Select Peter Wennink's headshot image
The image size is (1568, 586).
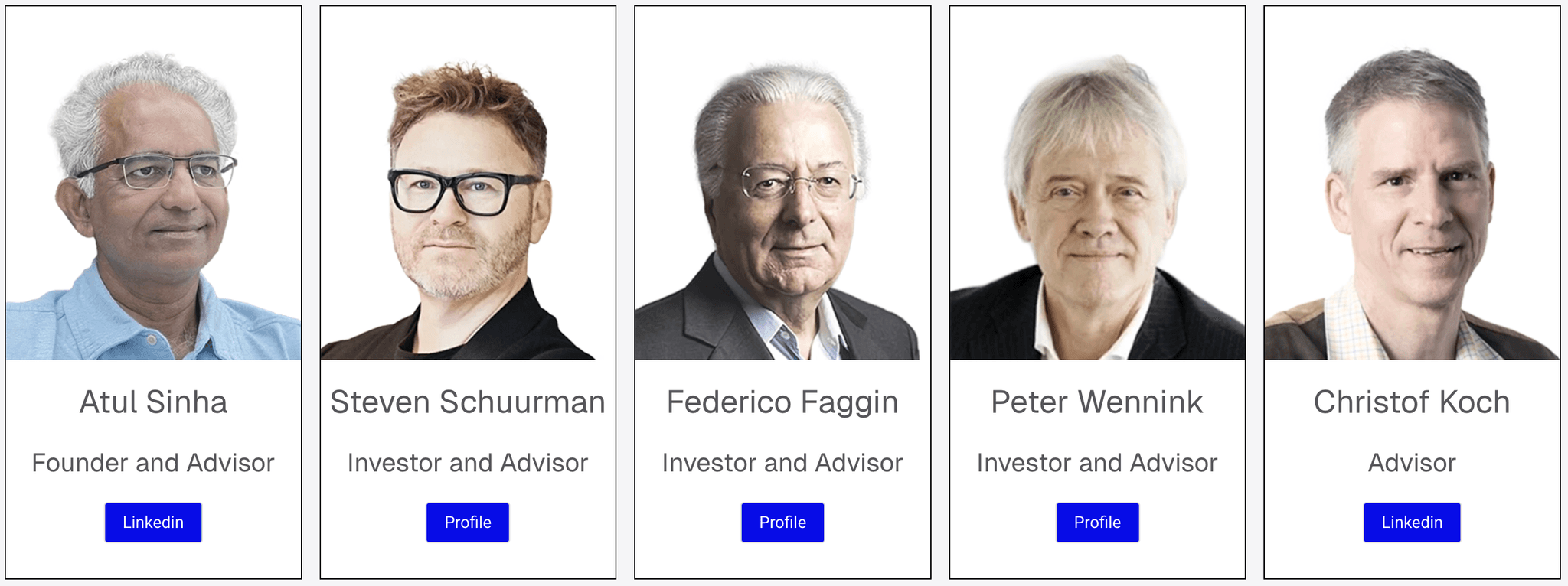tap(1097, 191)
